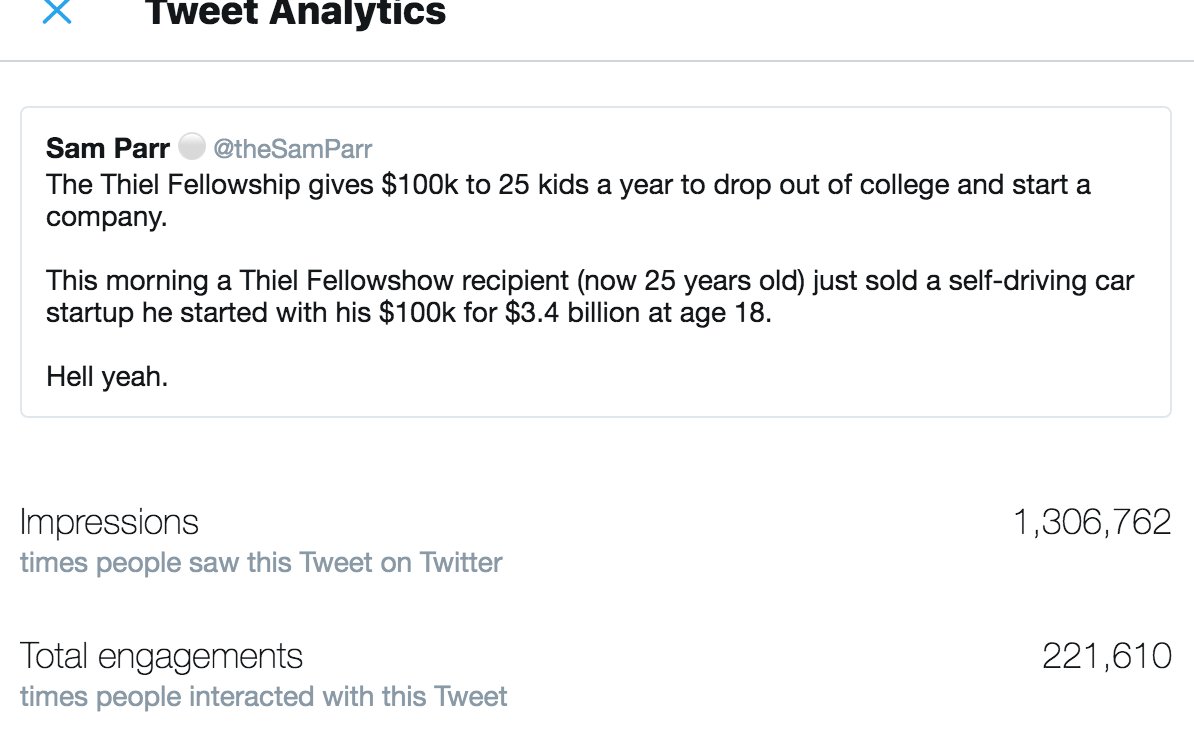Click the "$3.4 billion" text in tweet
Screen dimensions: 1194x744
pos(574,312)
